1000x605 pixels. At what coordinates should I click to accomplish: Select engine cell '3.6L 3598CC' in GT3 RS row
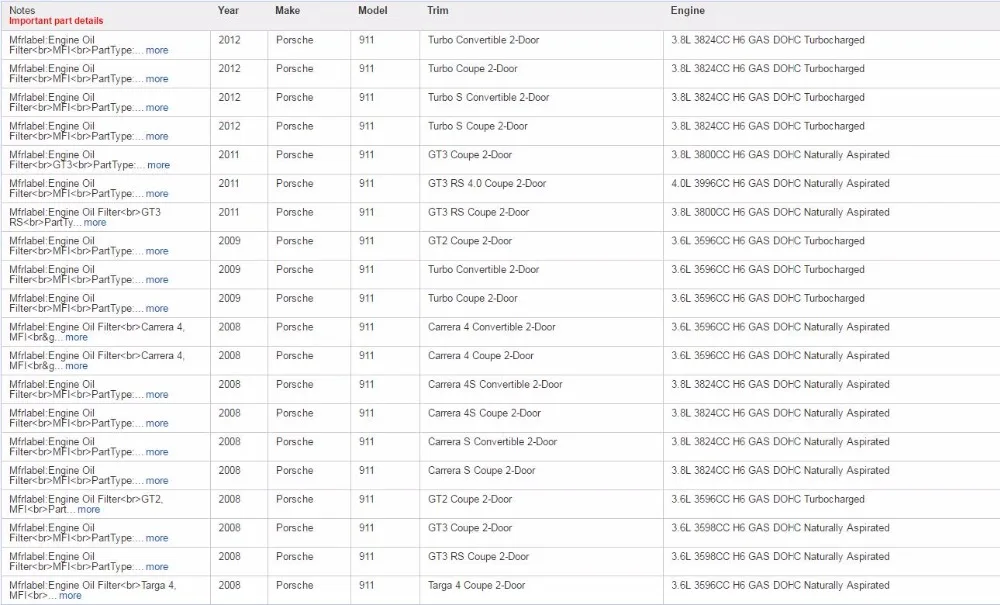pos(780,556)
